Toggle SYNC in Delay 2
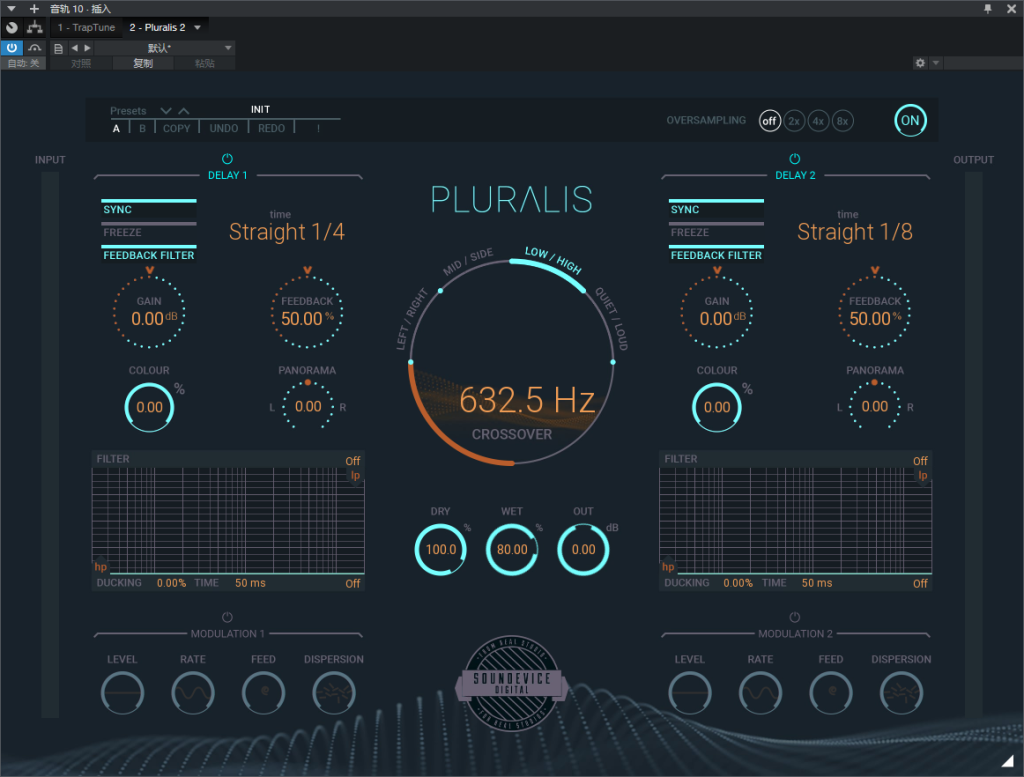The image size is (1024, 777). click(x=716, y=208)
